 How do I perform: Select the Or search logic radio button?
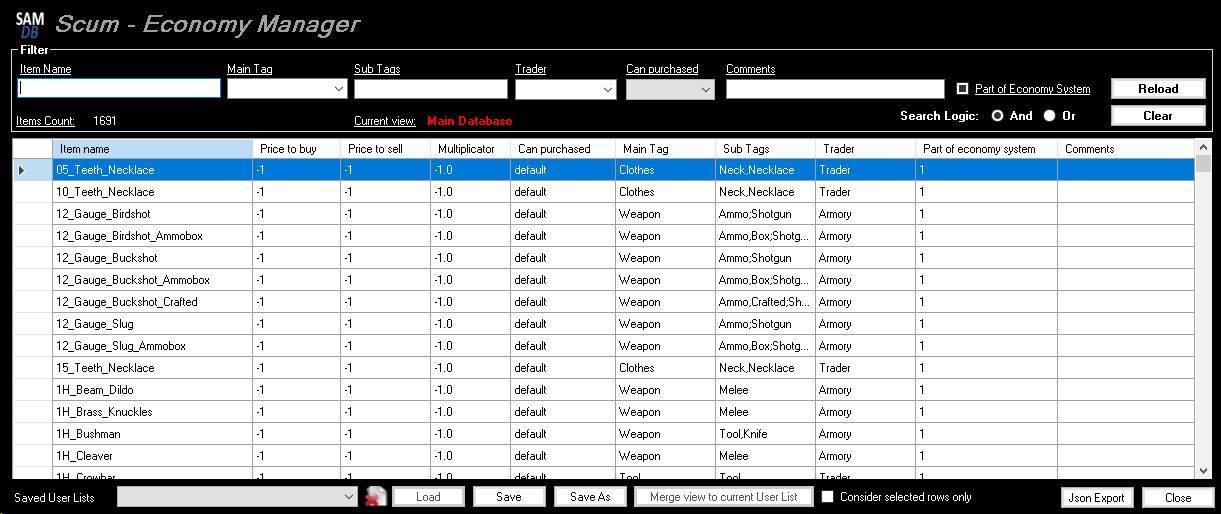click(x=1049, y=116)
